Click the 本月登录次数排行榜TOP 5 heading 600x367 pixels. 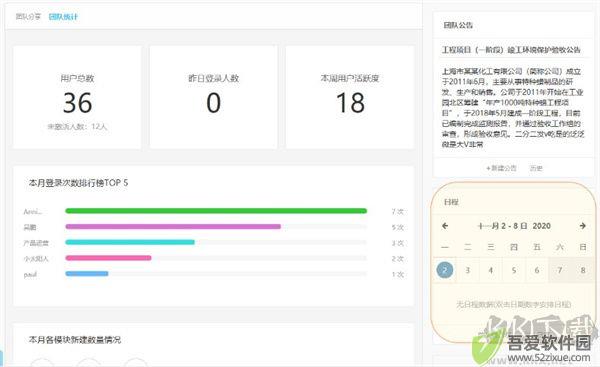[x=78, y=183]
